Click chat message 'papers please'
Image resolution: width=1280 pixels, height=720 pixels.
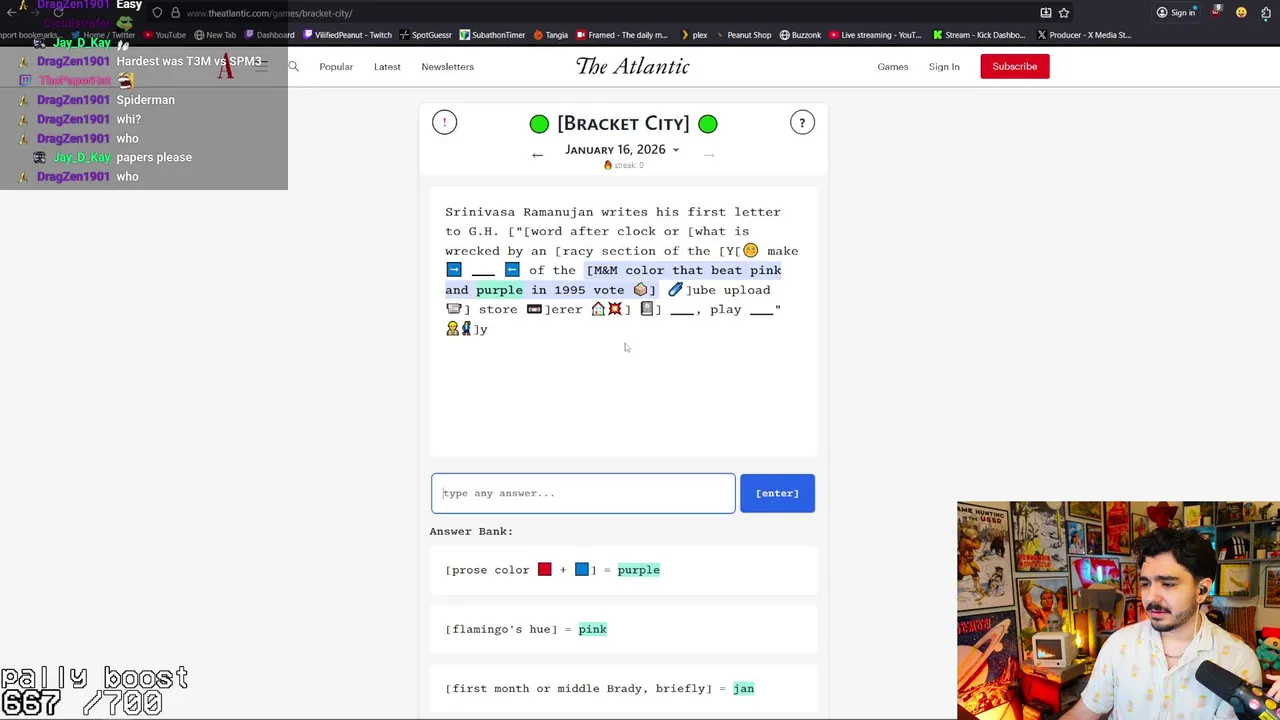tap(154, 158)
